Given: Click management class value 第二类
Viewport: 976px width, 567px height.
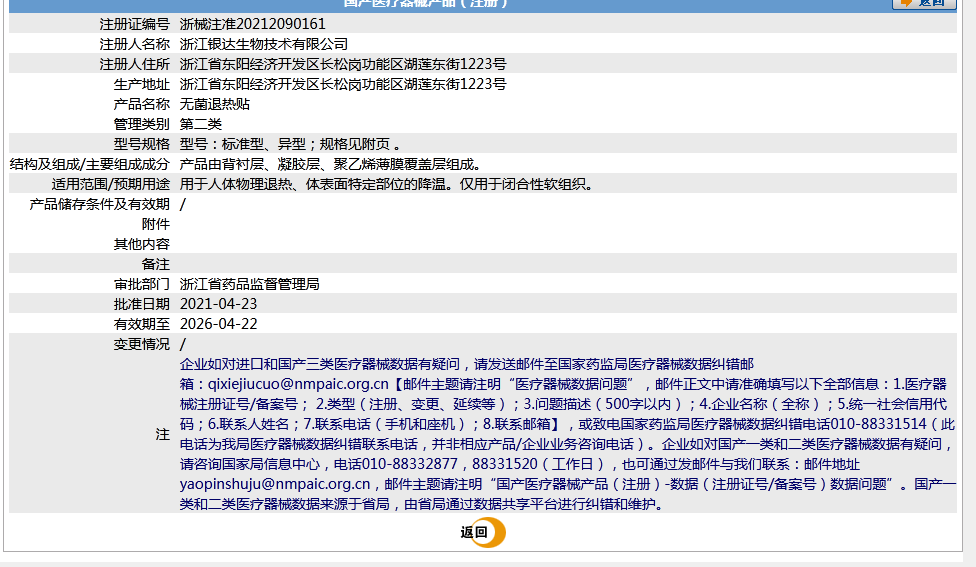Looking at the screenshot, I should (201, 124).
